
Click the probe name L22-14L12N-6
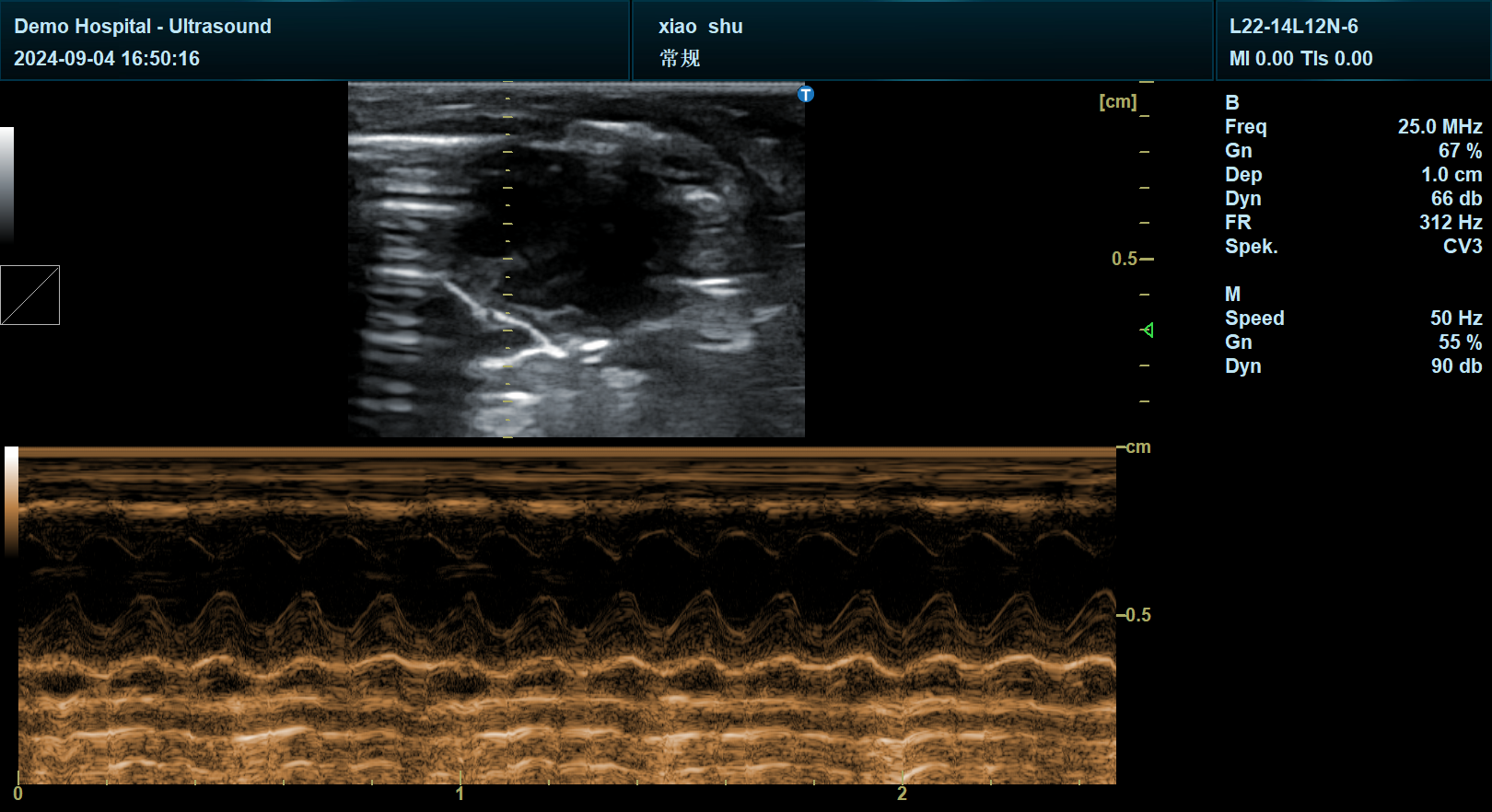pos(1293,27)
